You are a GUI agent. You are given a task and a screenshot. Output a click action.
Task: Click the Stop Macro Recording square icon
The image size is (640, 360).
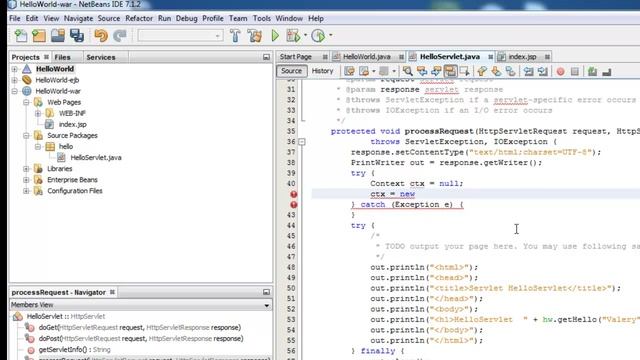(575, 71)
